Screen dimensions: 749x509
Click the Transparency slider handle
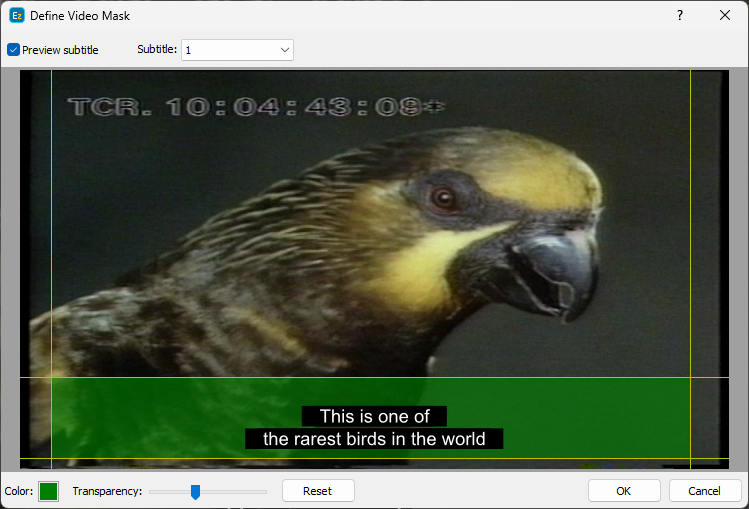[195, 491]
